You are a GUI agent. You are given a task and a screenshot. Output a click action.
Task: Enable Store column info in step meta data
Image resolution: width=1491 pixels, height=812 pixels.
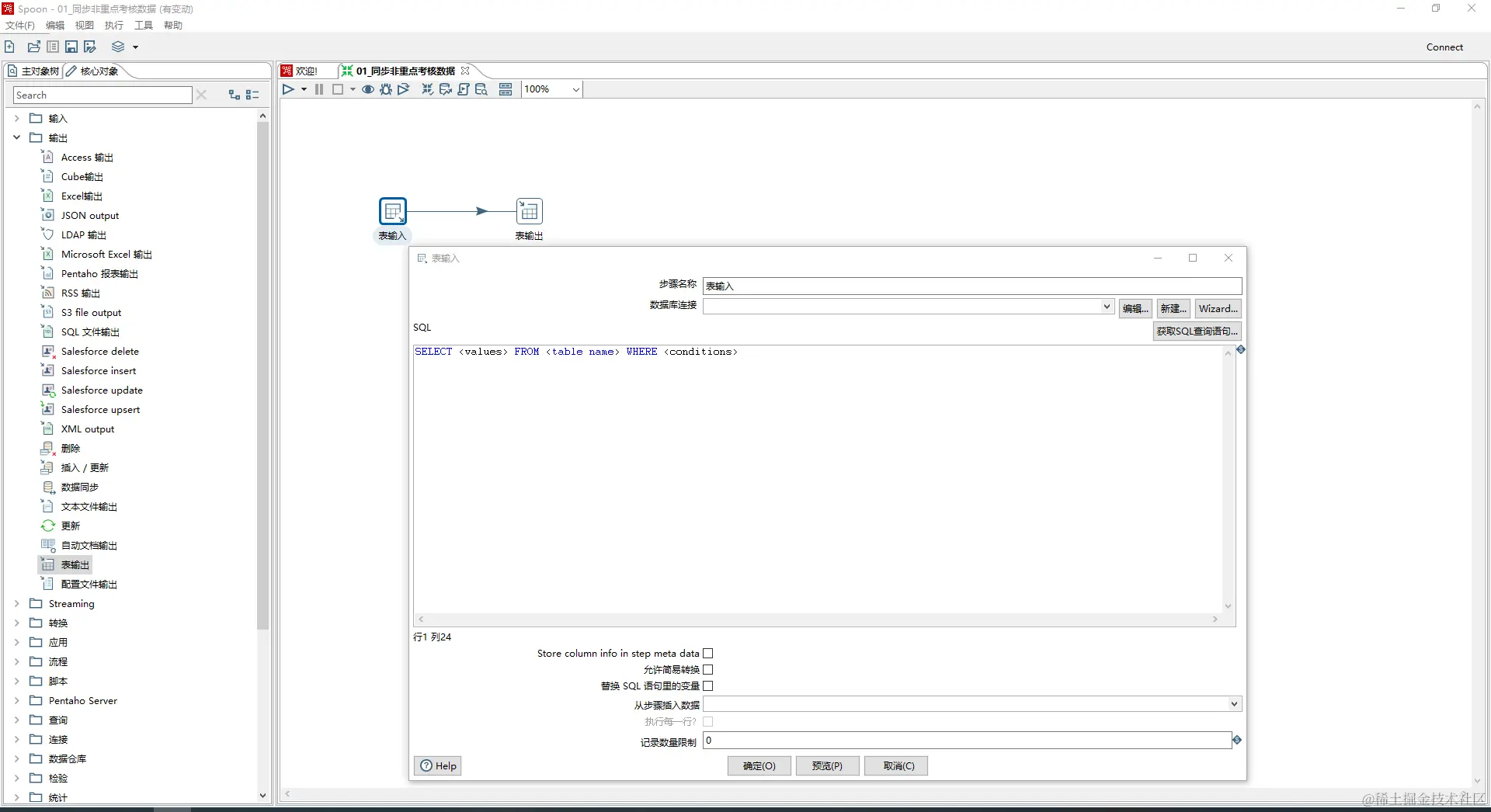pyautogui.click(x=708, y=654)
